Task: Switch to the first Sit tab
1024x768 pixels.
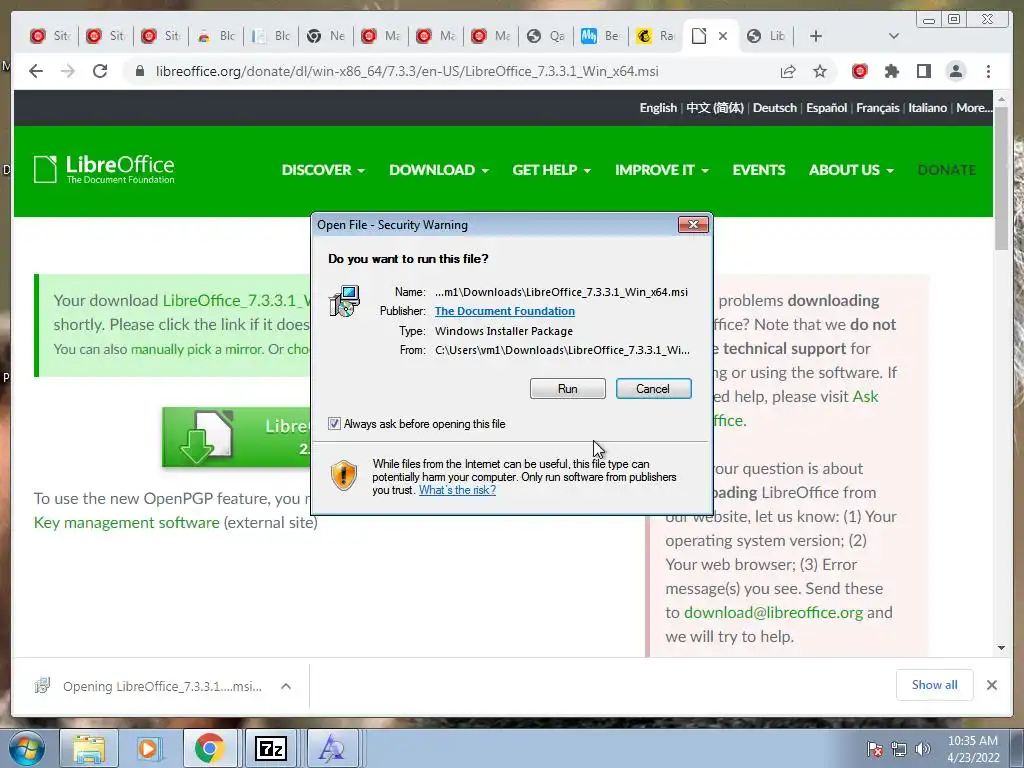Action: pyautogui.click(x=51, y=36)
